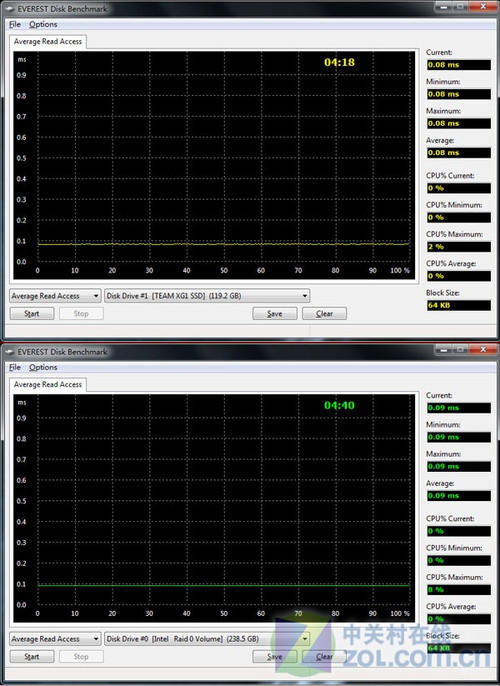Screen dimensions: 500x686
Task: Open the Options menu in bottom window
Action: pyautogui.click(x=43, y=368)
